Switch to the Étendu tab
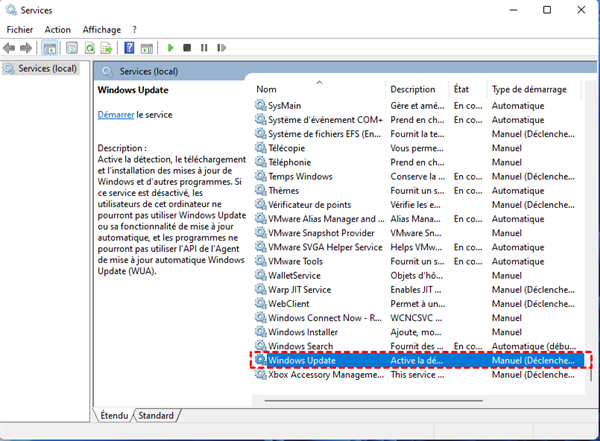 click(x=114, y=415)
